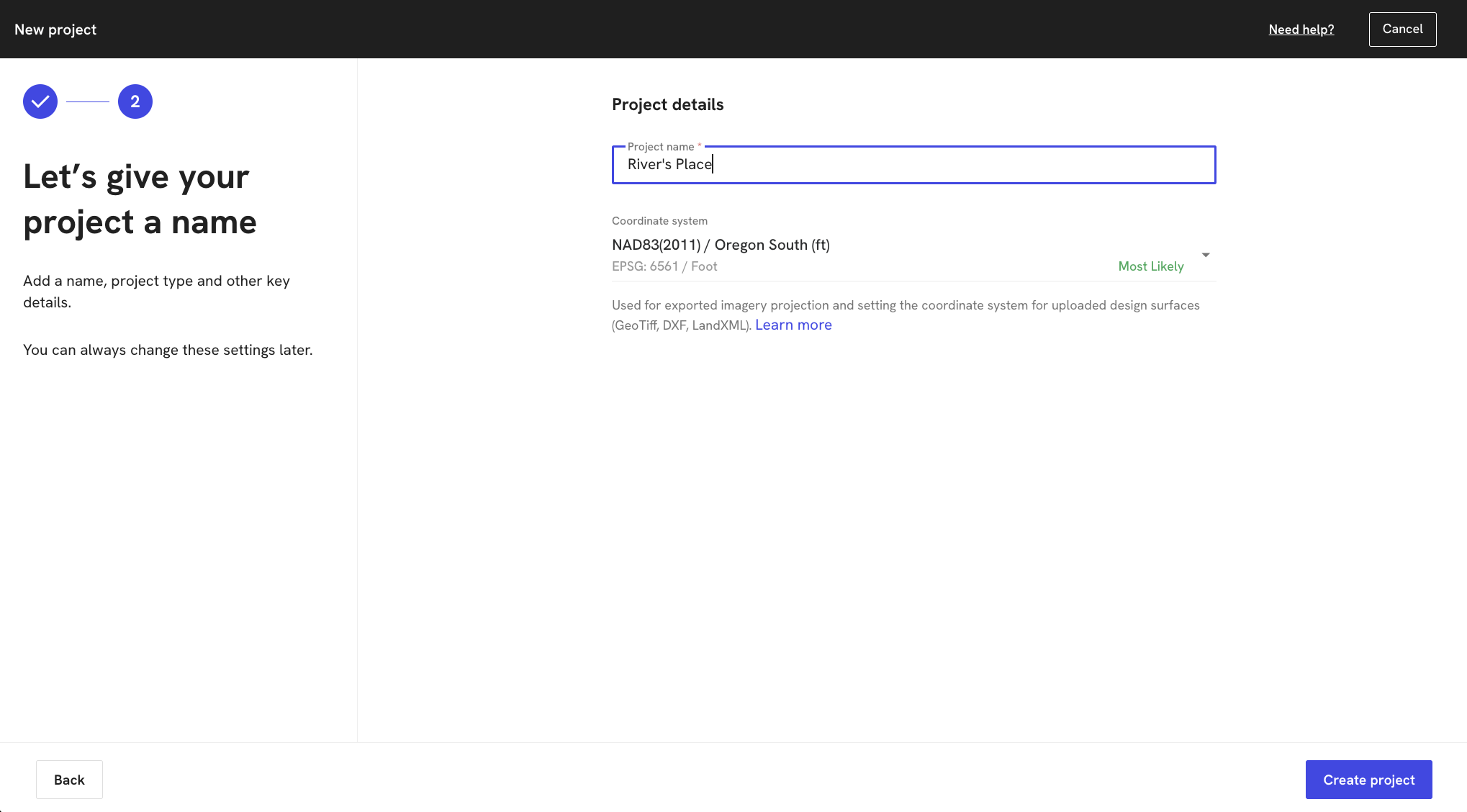Image resolution: width=1467 pixels, height=812 pixels.
Task: Click the Let's give your project heading
Action: [x=140, y=198]
